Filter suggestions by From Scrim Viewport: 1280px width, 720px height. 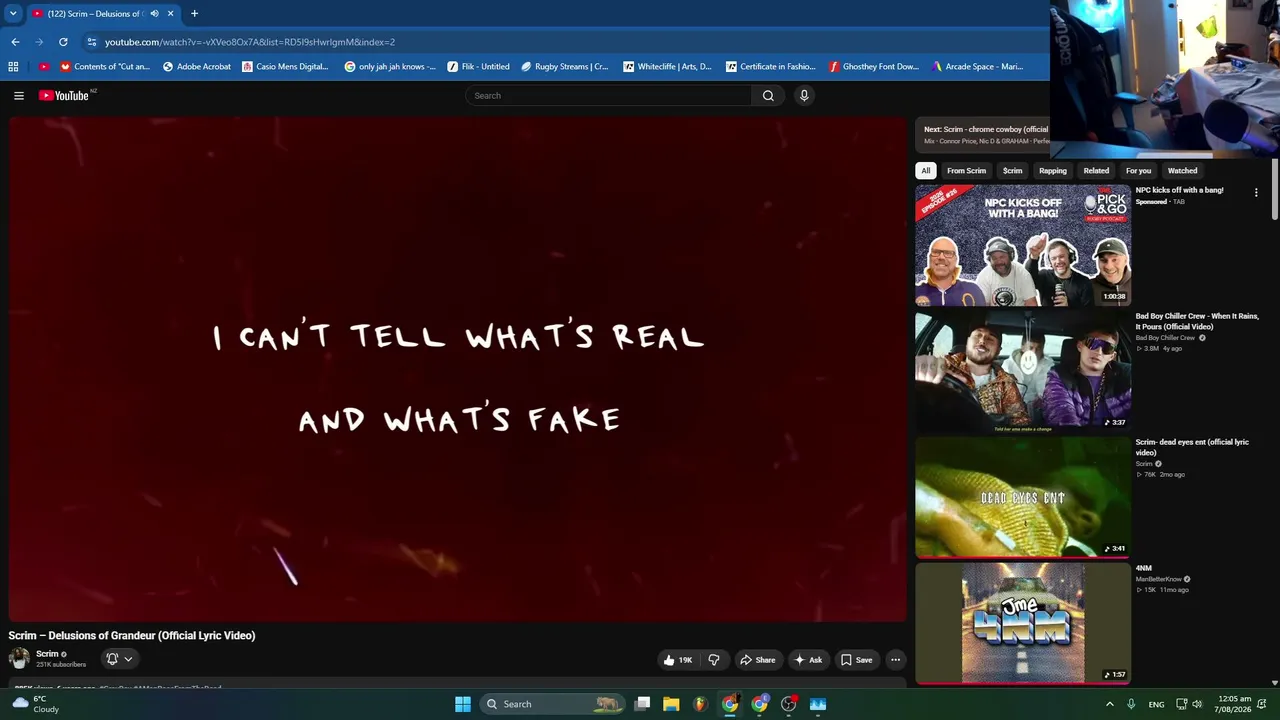point(966,171)
